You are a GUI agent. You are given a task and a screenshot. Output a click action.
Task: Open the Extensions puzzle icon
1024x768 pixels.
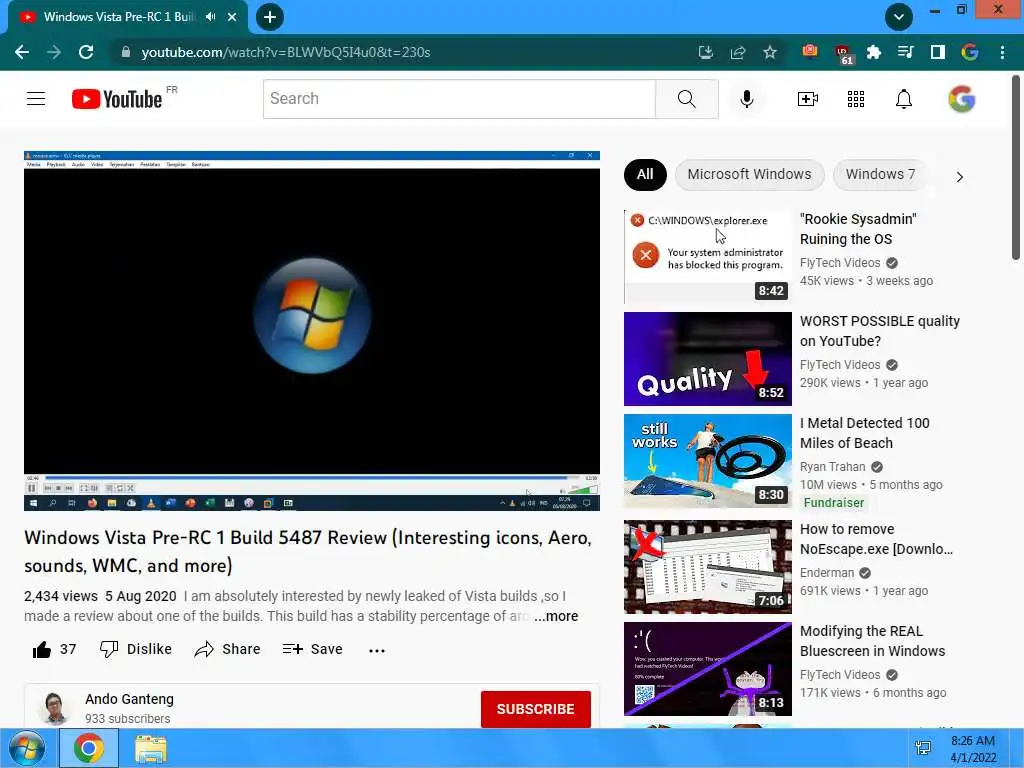tap(874, 52)
